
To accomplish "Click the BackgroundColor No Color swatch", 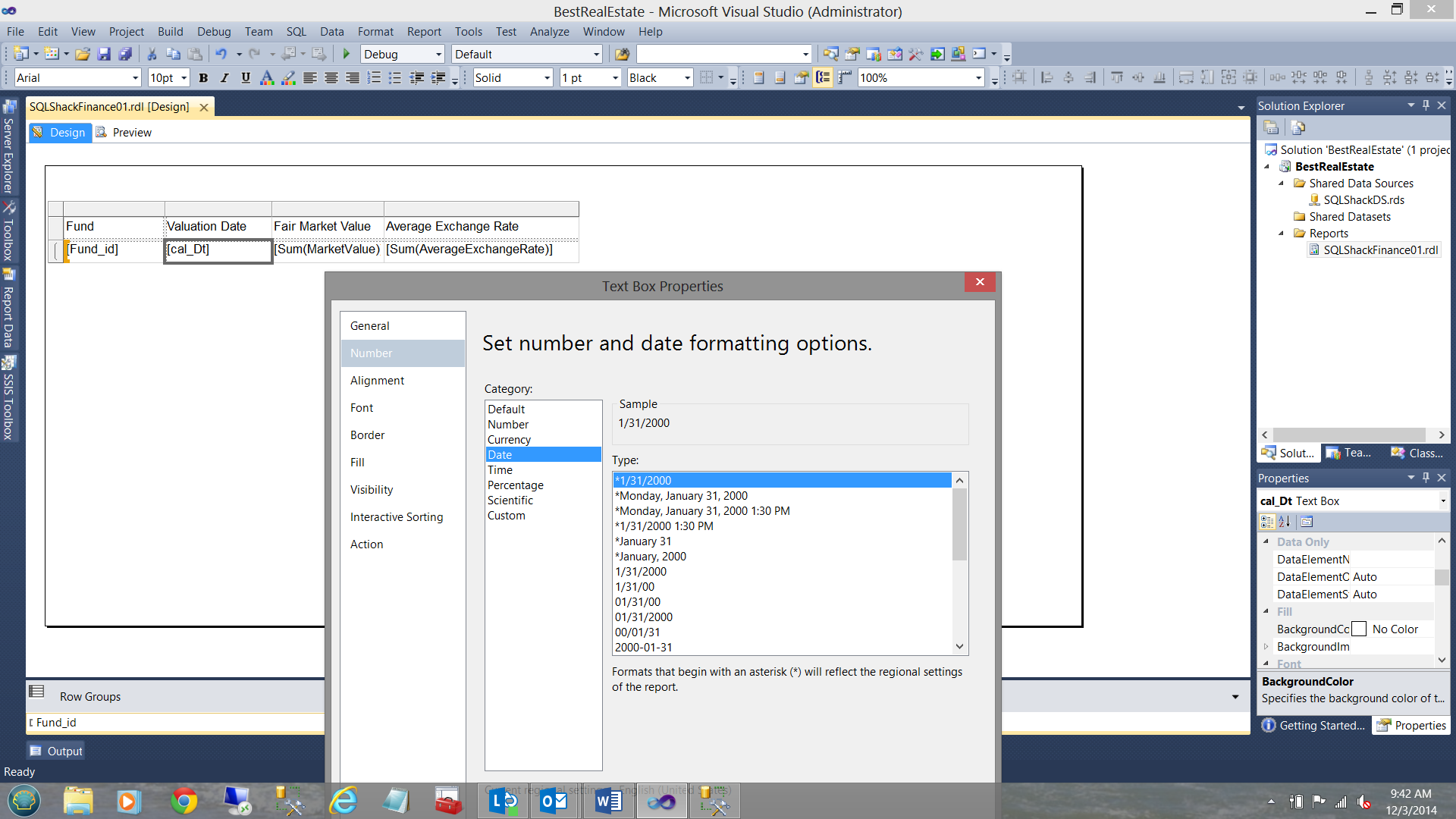I will click(1359, 629).
